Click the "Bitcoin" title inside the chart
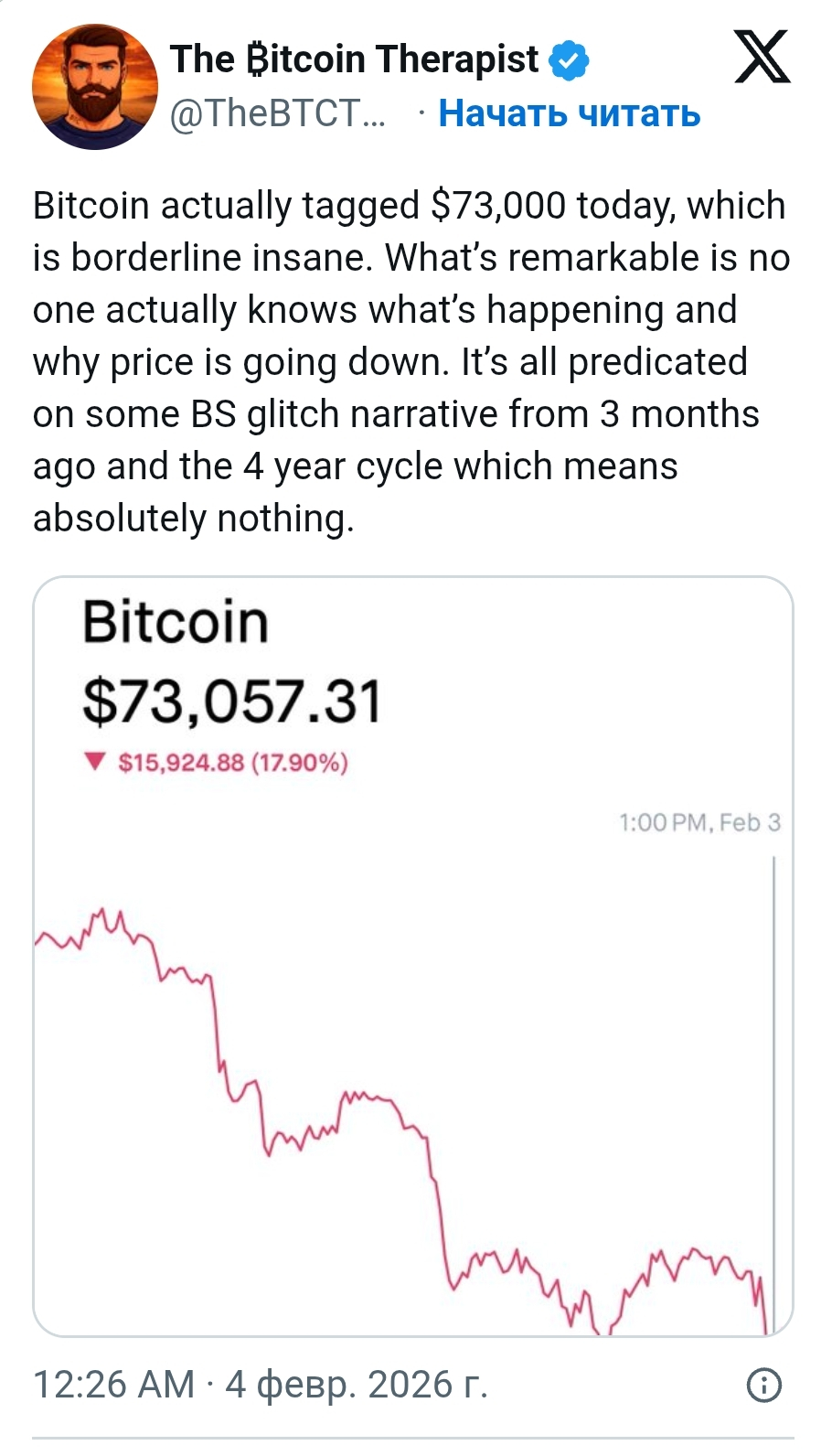 tap(176, 622)
